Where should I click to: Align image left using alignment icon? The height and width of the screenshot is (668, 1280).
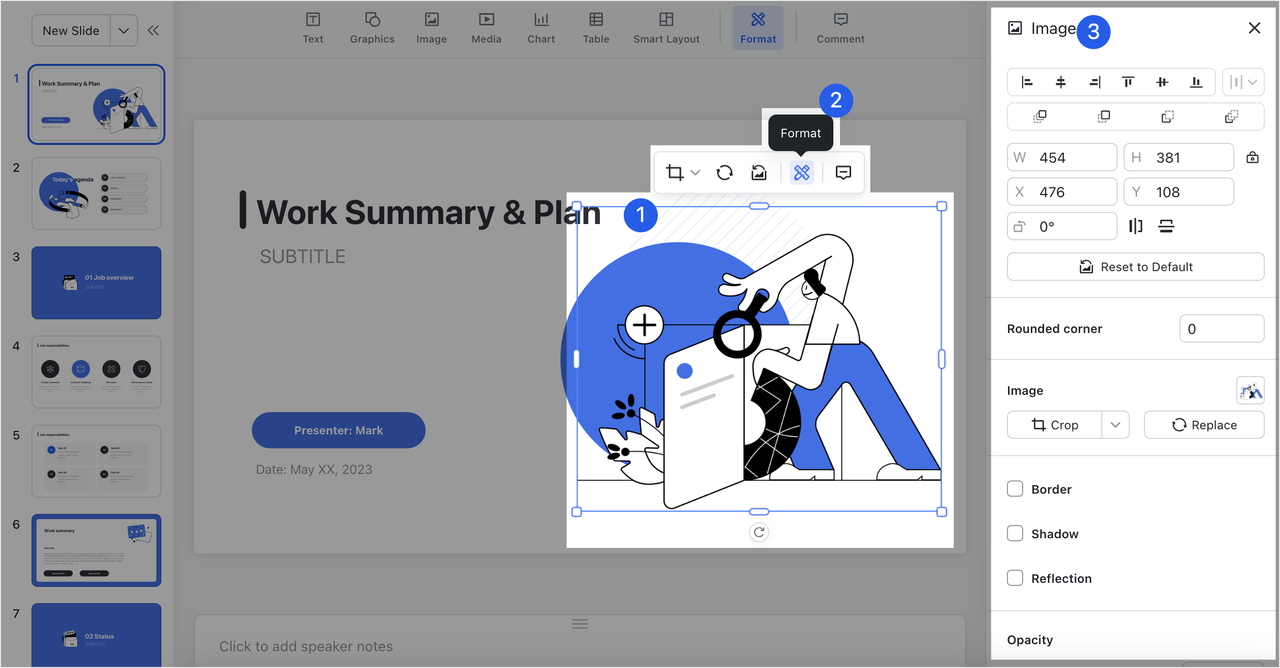(x=1027, y=82)
